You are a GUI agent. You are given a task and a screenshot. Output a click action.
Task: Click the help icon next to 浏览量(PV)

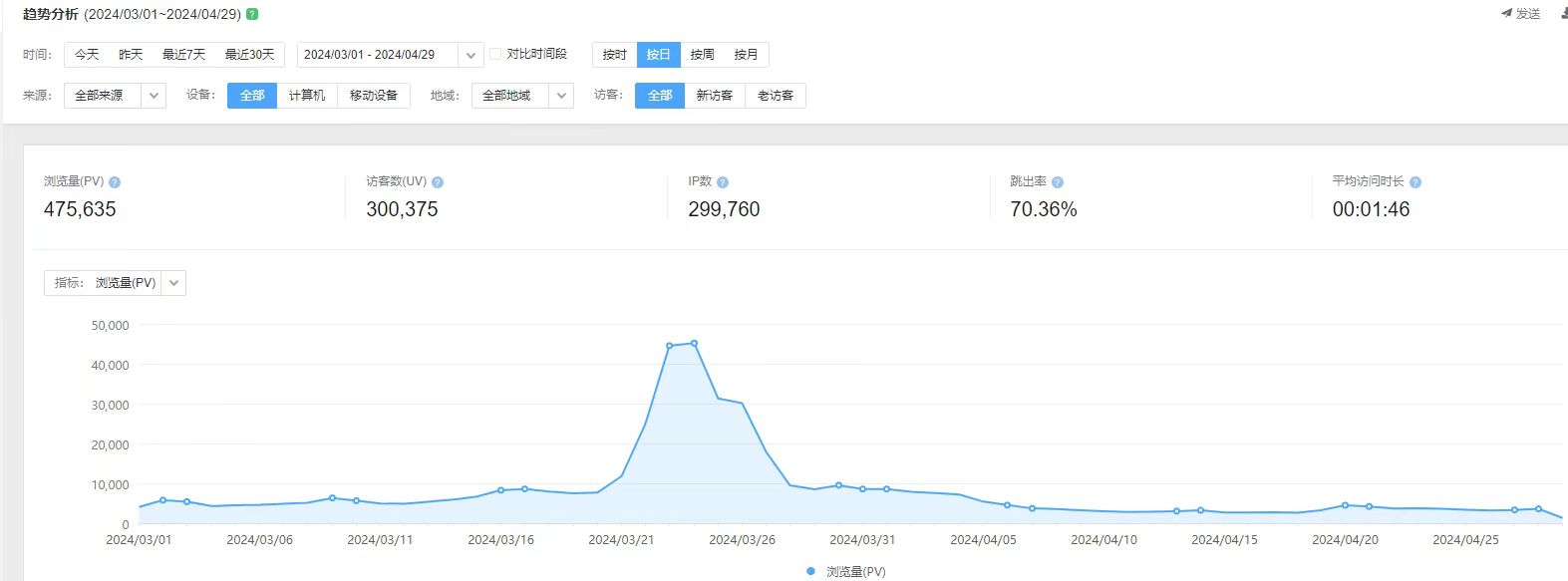[x=115, y=182]
